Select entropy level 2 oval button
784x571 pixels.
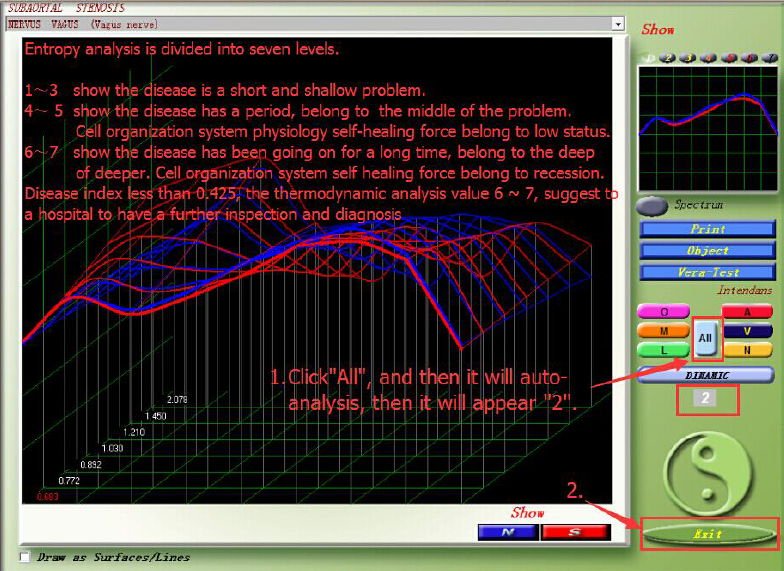(x=667, y=58)
